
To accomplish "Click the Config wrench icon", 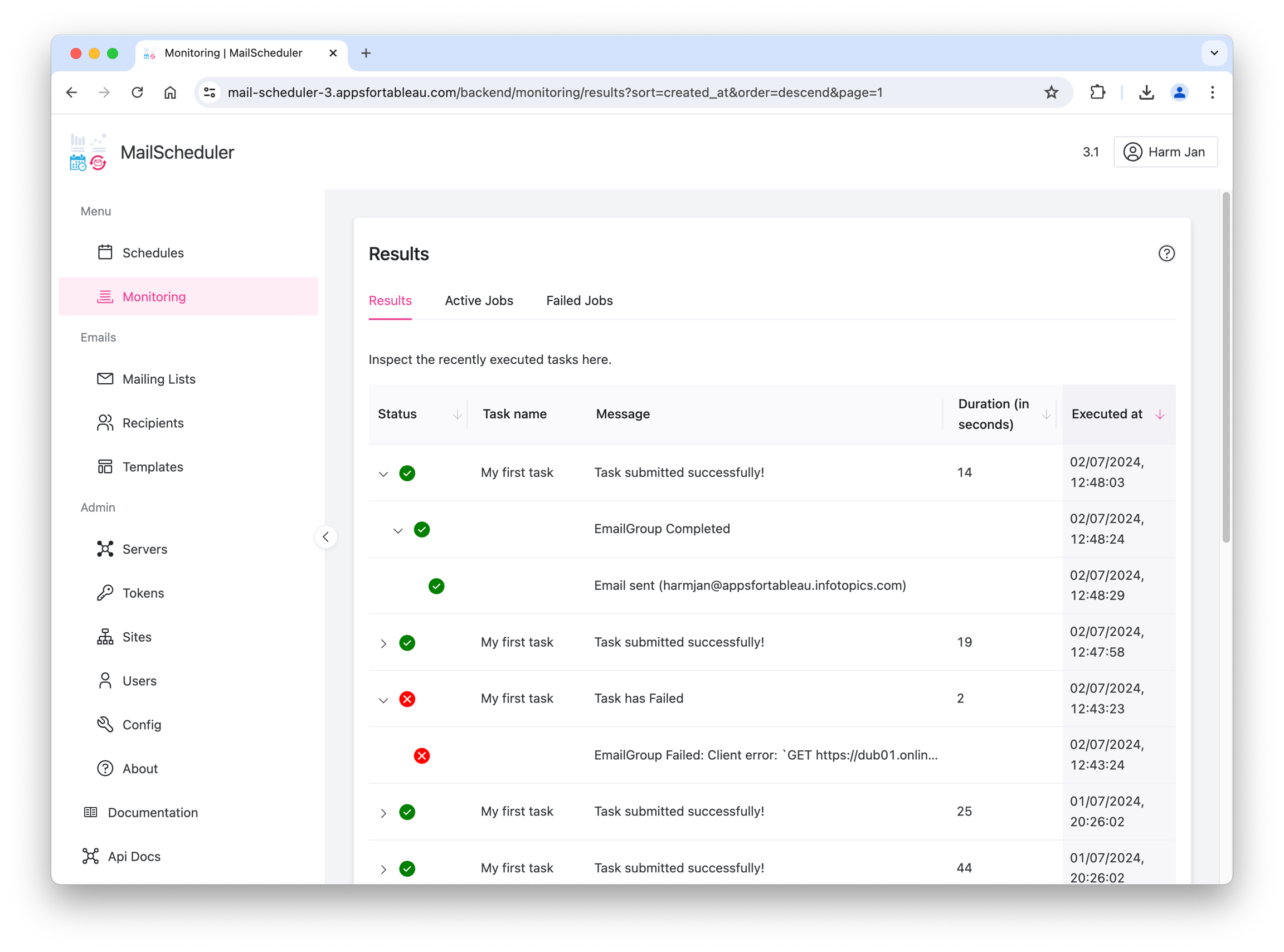I will coord(105,724).
